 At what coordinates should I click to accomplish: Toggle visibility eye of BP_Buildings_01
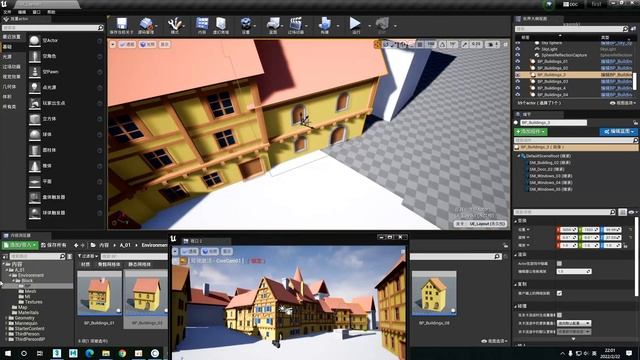tap(518, 62)
